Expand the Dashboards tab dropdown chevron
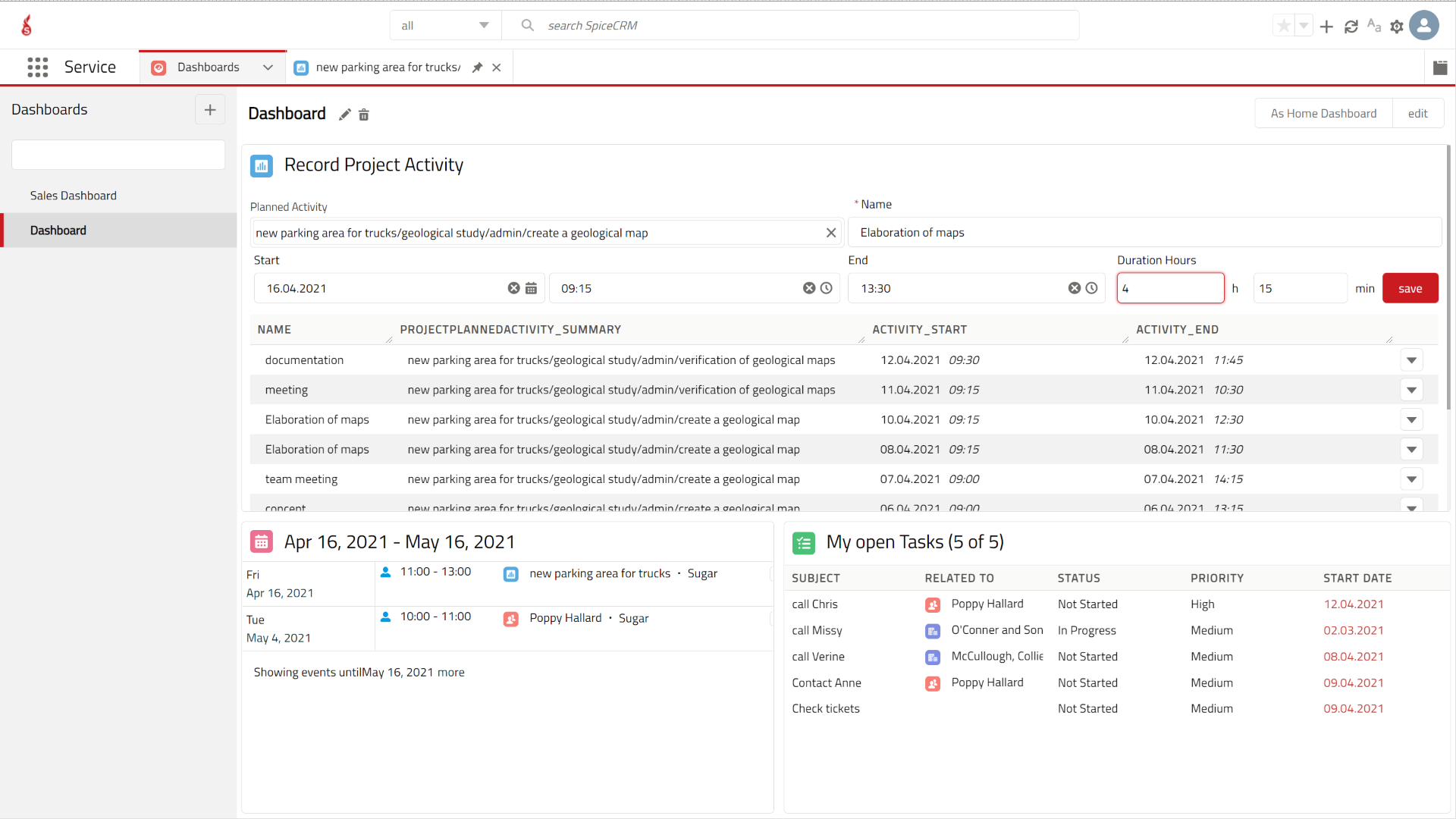1456x819 pixels. 268,67
